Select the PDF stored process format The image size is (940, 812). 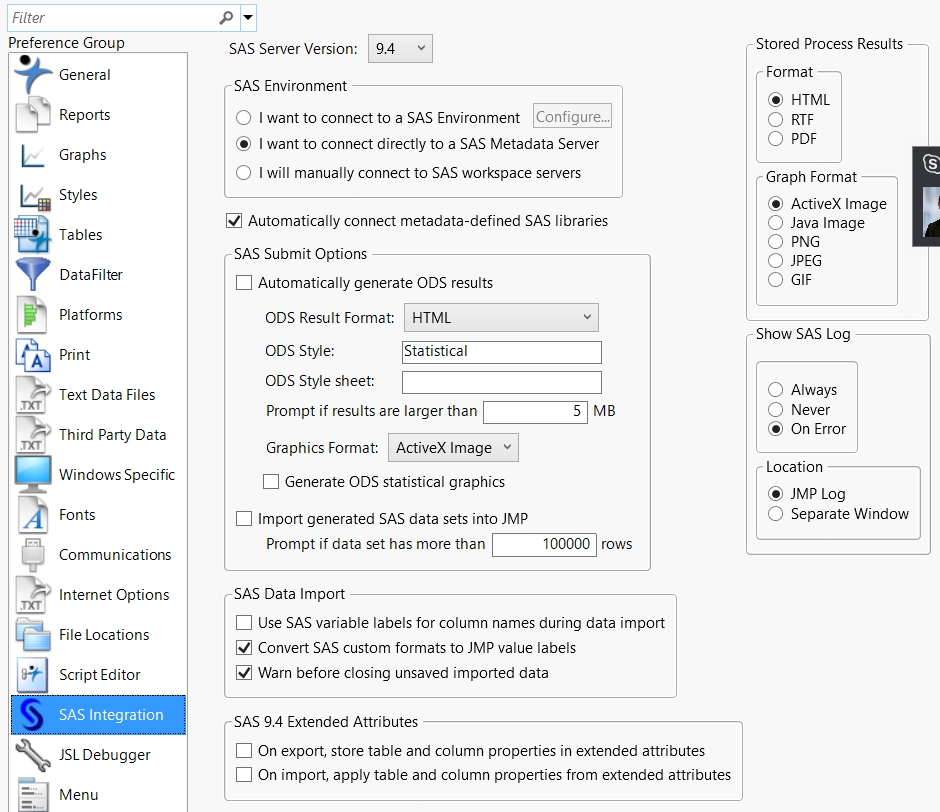point(776,139)
